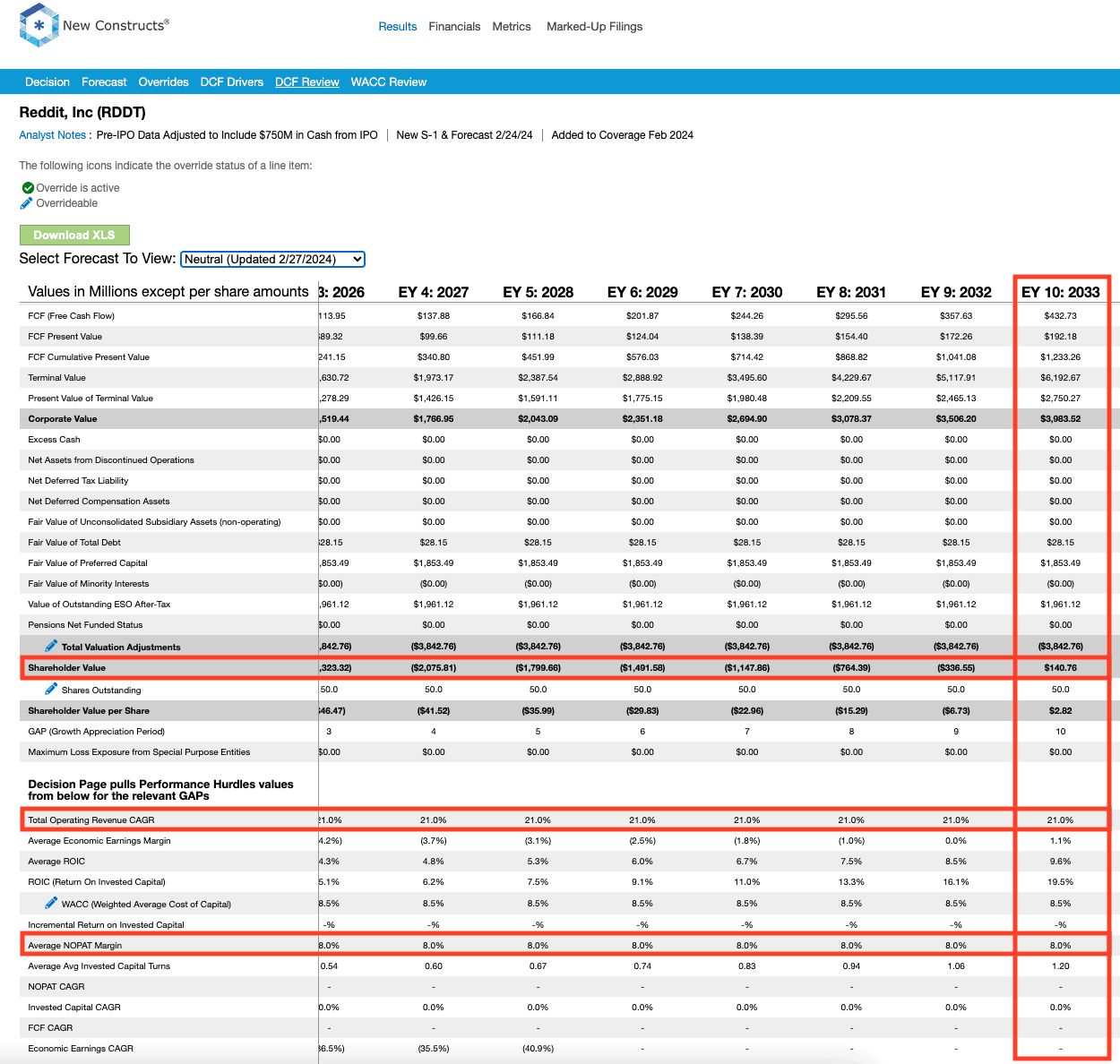Click the Total Valuation Adjustments label
The height and width of the screenshot is (1064, 1120).
[x=121, y=647]
